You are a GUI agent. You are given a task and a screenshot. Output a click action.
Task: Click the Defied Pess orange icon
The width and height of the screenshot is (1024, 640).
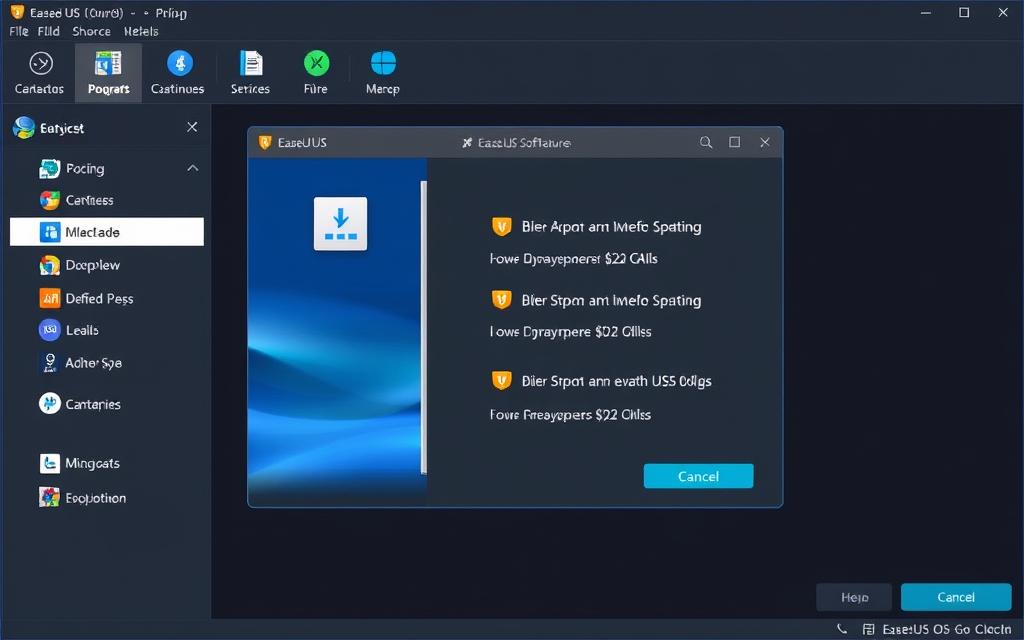pos(50,298)
